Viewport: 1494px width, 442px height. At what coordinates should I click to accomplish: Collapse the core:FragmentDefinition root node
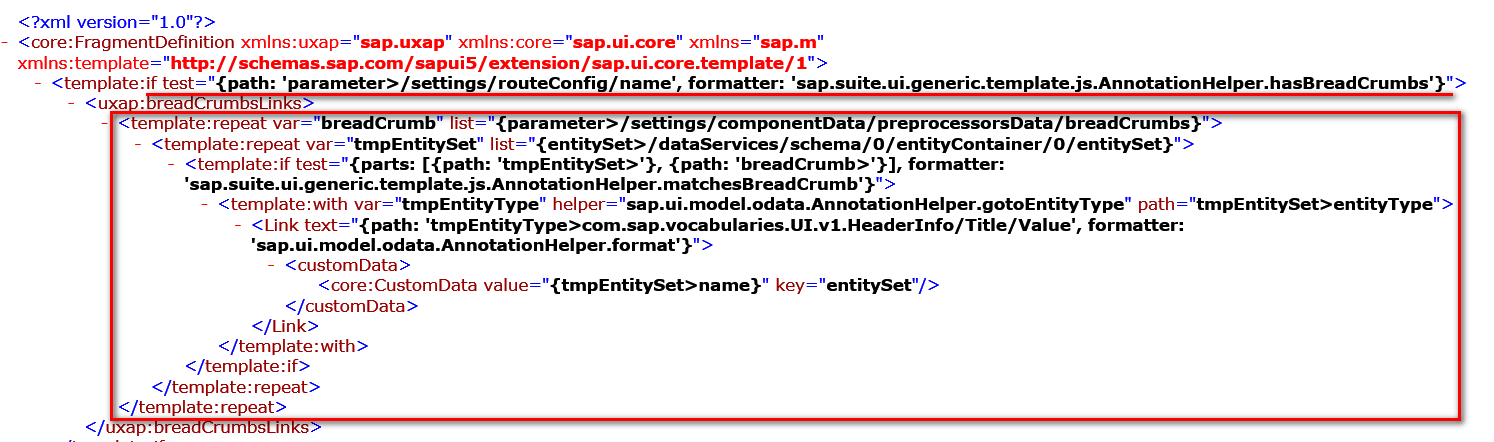pos(7,42)
